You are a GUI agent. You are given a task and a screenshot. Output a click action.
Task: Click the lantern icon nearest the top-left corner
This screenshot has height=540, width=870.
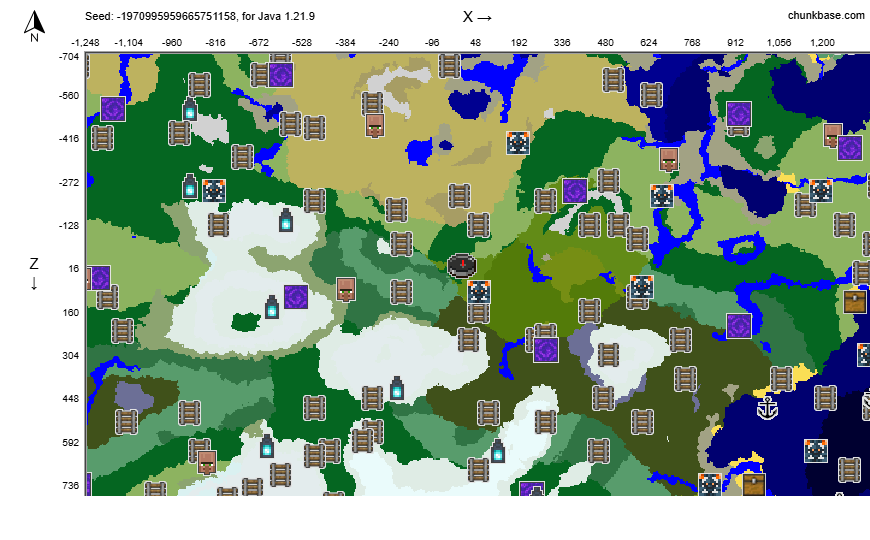(190, 110)
